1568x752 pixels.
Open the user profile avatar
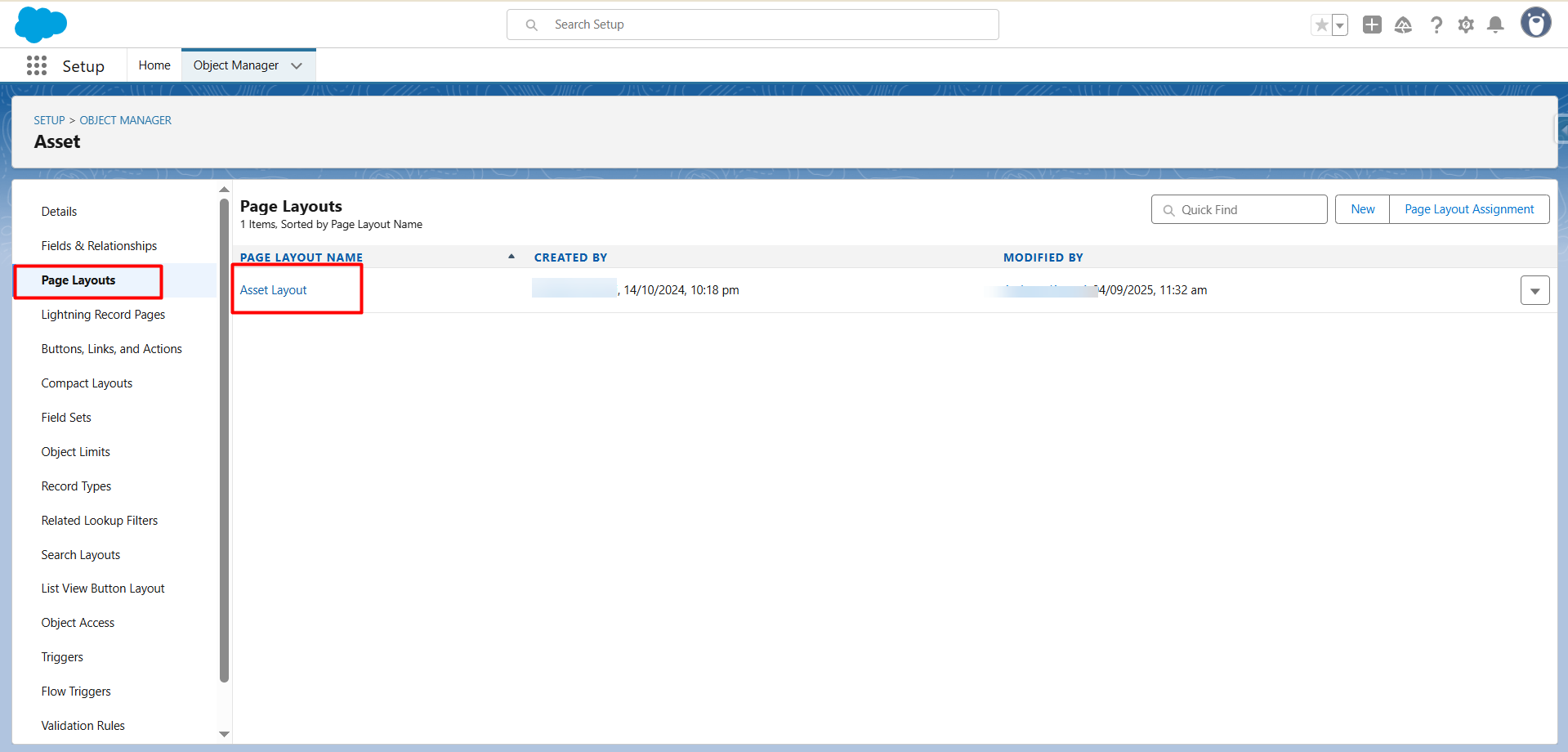coord(1535,23)
